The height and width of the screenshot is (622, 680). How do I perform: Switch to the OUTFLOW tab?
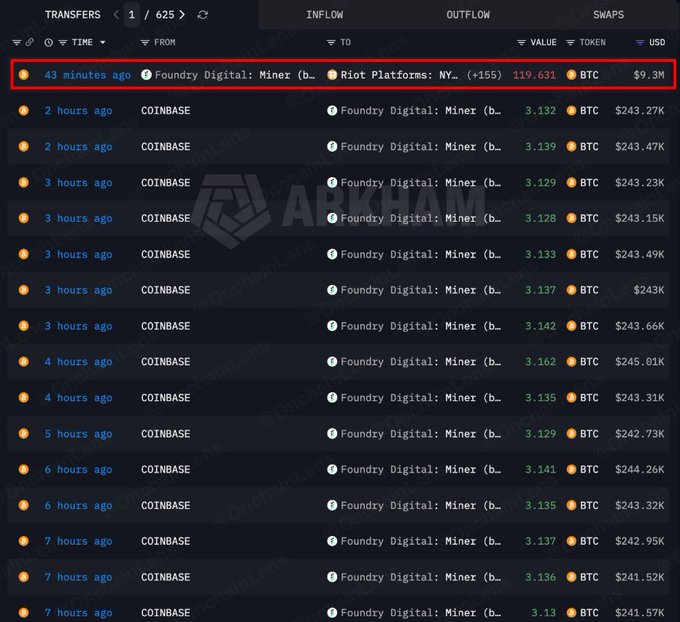click(x=468, y=15)
